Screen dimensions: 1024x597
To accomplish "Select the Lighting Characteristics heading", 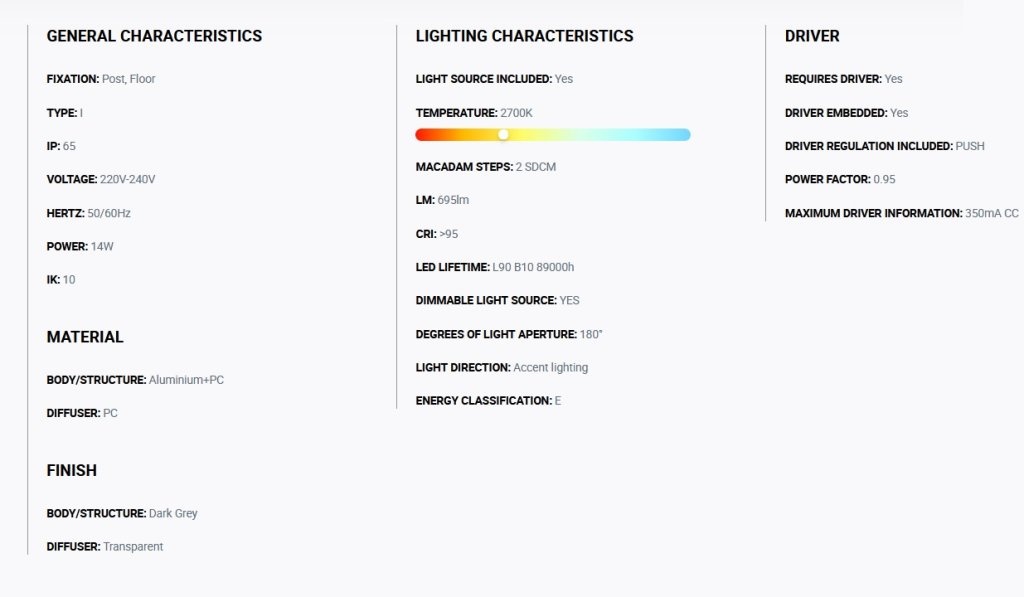I will point(524,36).
